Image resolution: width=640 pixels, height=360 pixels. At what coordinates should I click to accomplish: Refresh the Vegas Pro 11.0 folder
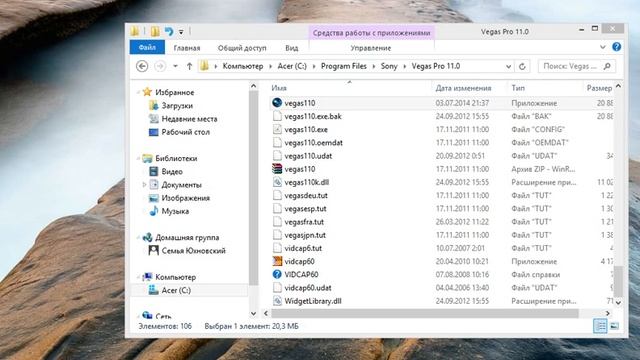pyautogui.click(x=522, y=67)
